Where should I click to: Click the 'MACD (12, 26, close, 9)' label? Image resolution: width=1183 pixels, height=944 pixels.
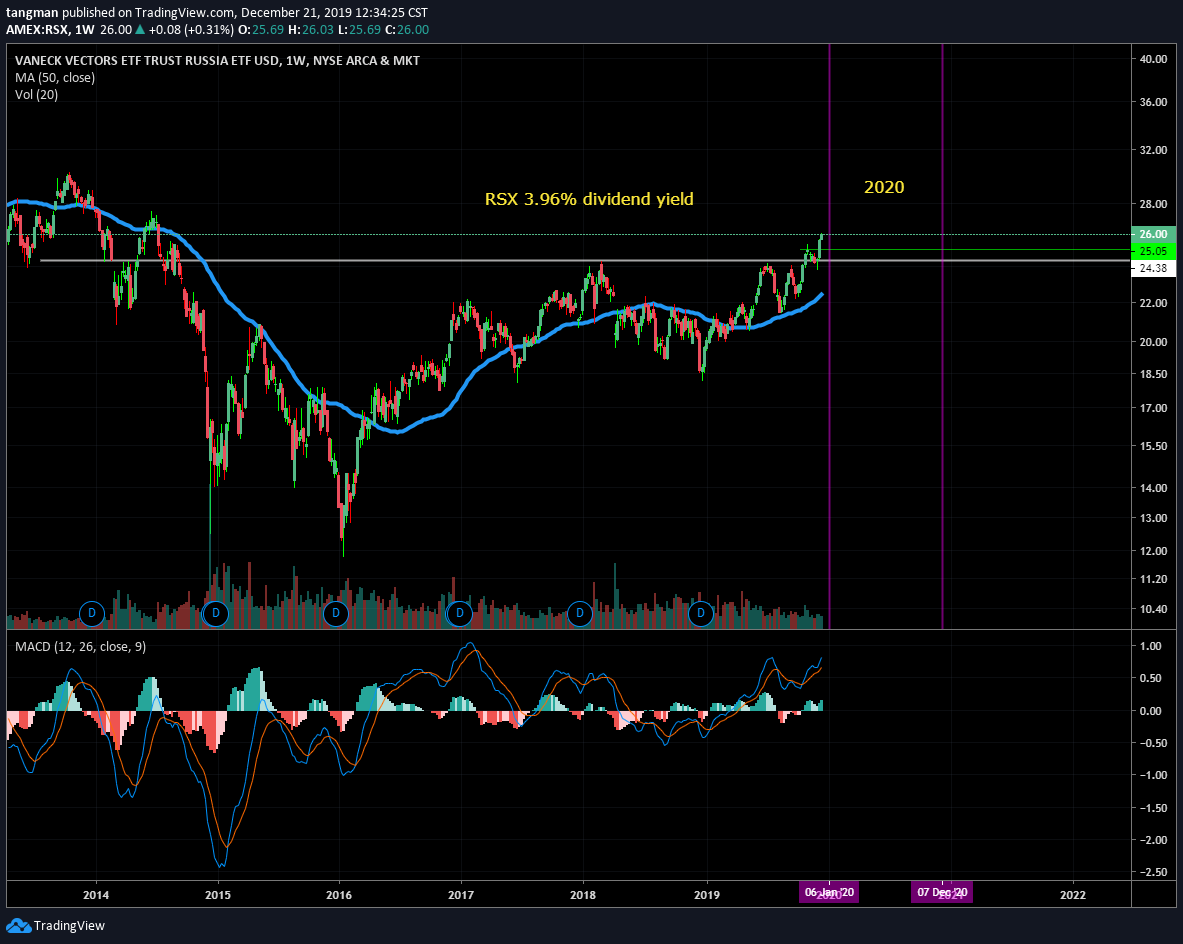81,647
